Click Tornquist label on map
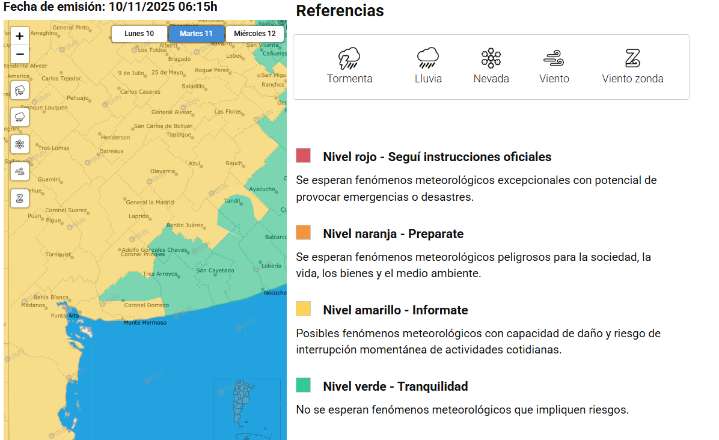The width and height of the screenshot is (719, 440). 58,254
